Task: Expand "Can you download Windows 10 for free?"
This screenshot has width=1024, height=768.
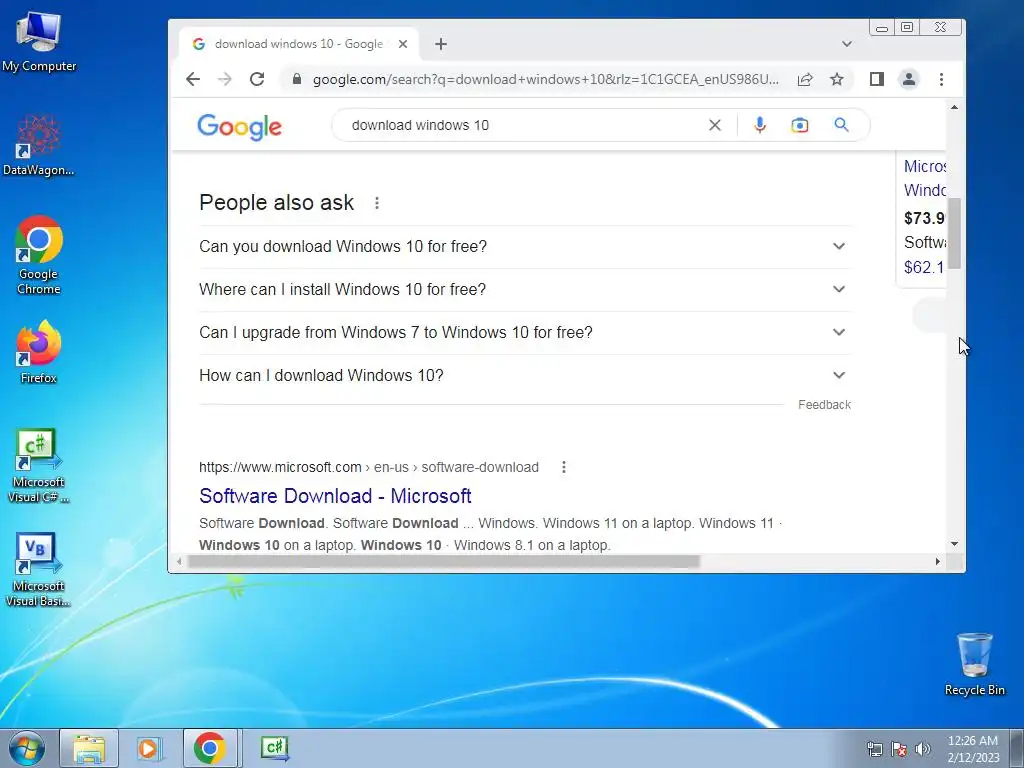Action: pos(525,246)
